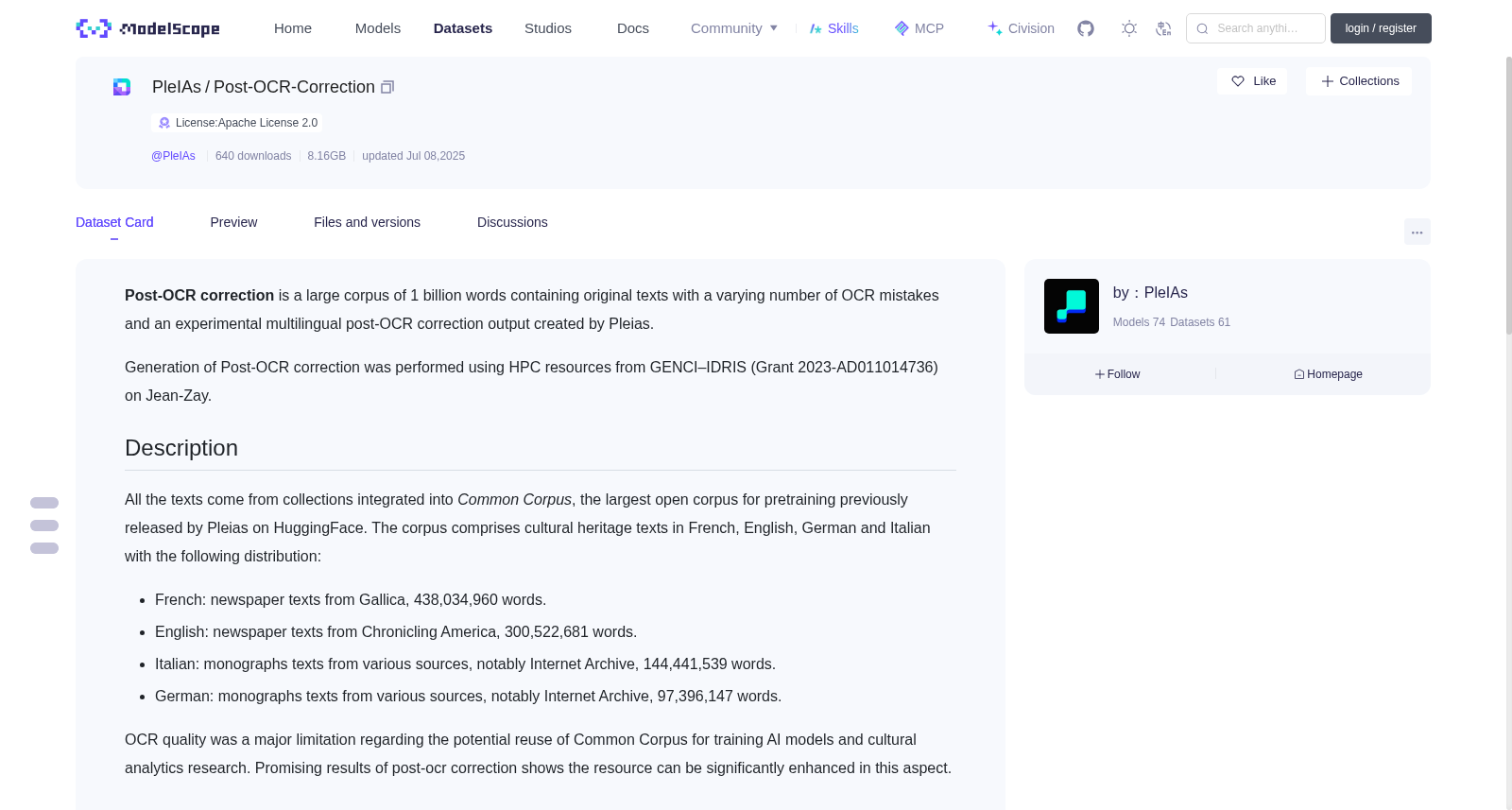
Task: Click the English Chronicling America list item
Action: point(396,632)
